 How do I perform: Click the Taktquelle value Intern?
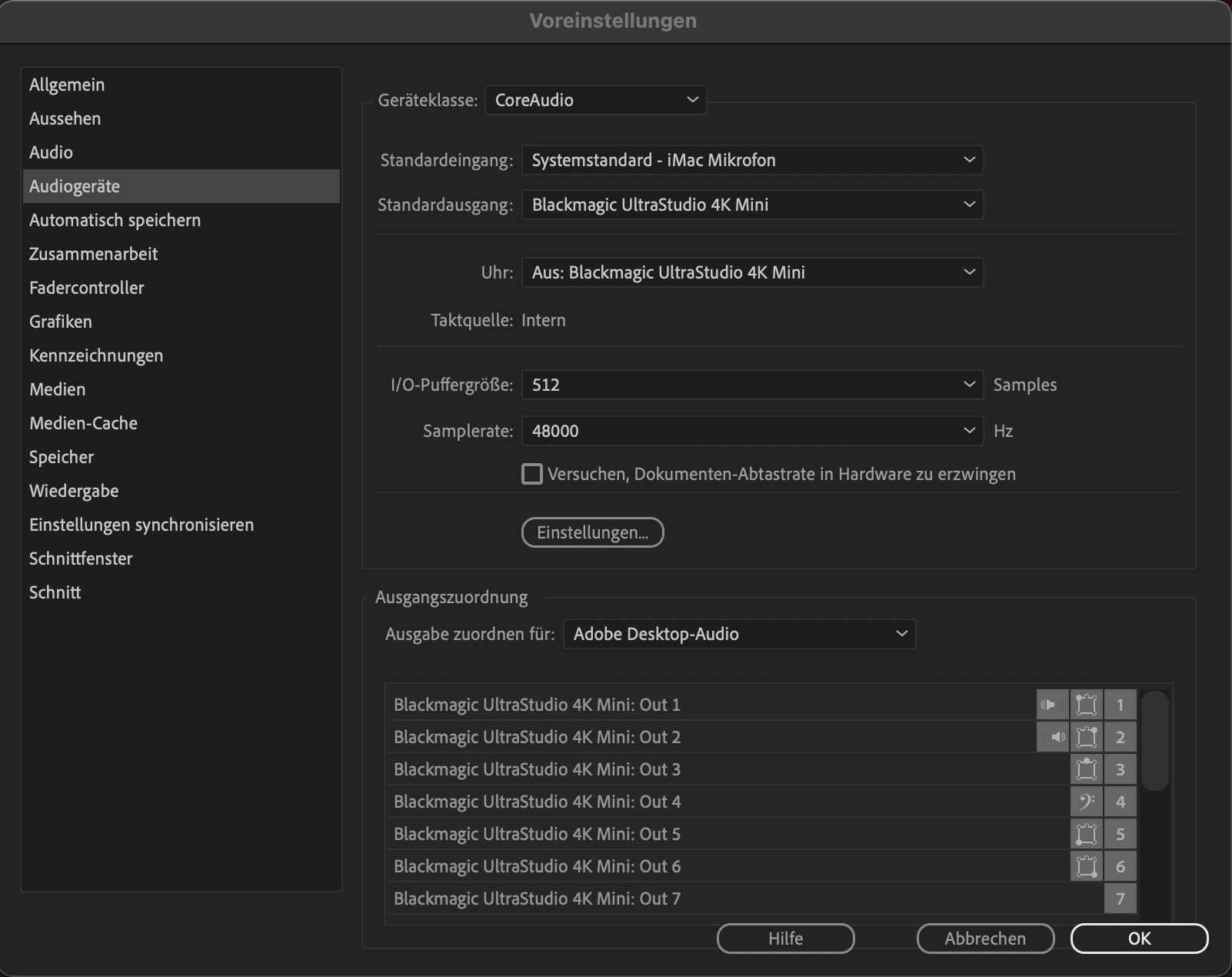tap(544, 320)
